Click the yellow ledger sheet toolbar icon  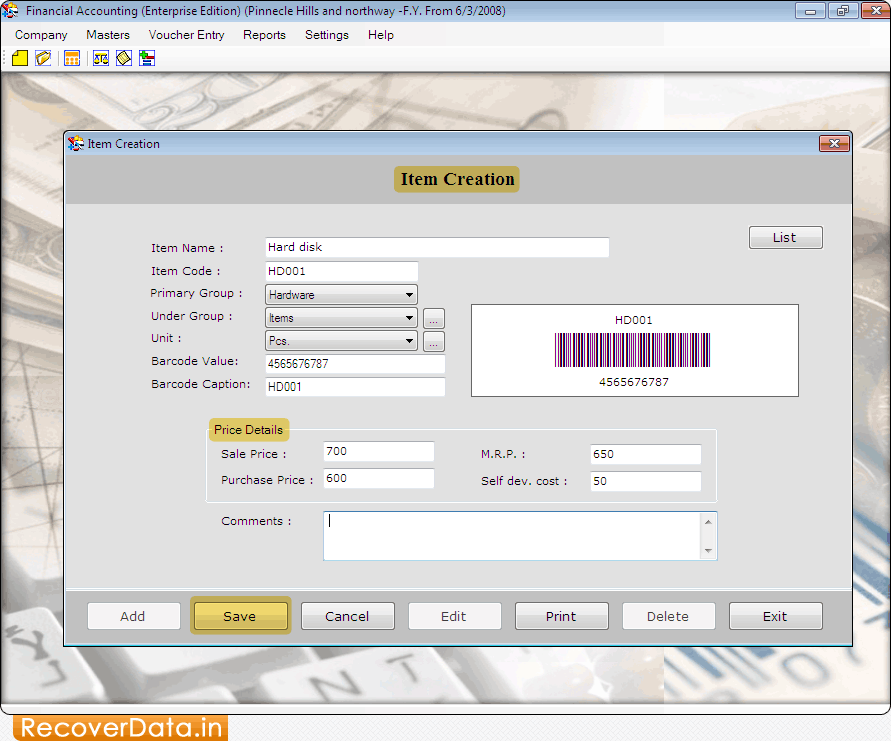(124, 58)
